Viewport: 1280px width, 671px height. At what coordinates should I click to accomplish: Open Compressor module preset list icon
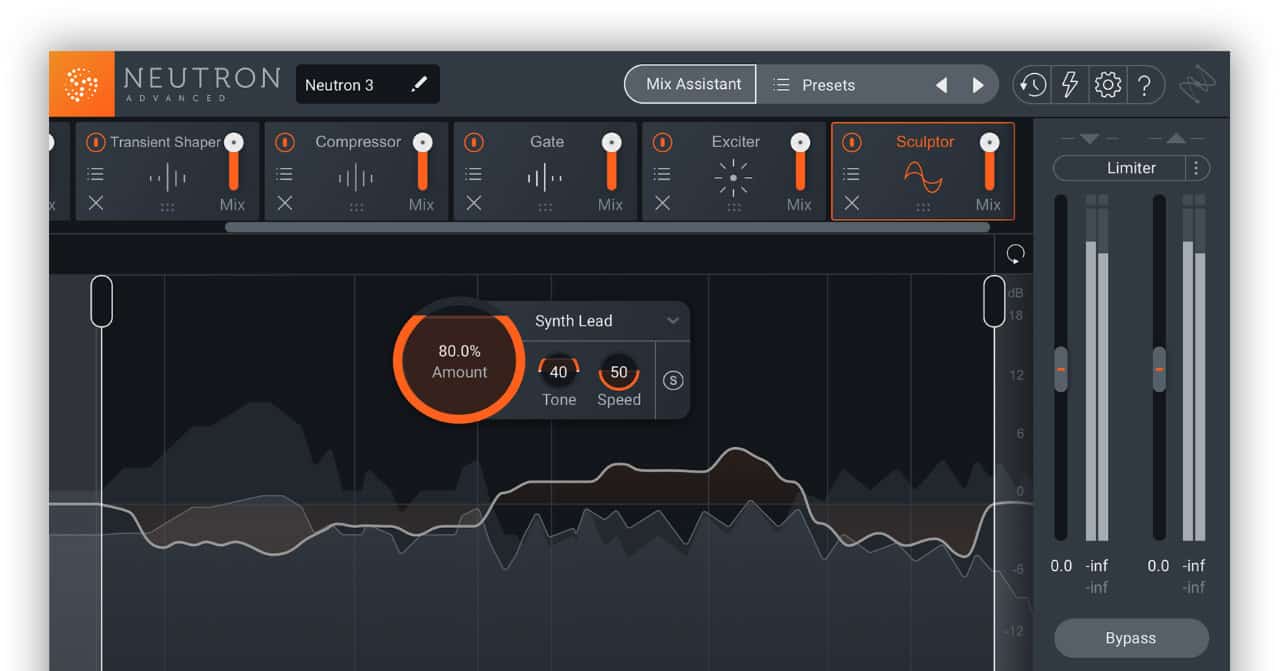(x=285, y=174)
